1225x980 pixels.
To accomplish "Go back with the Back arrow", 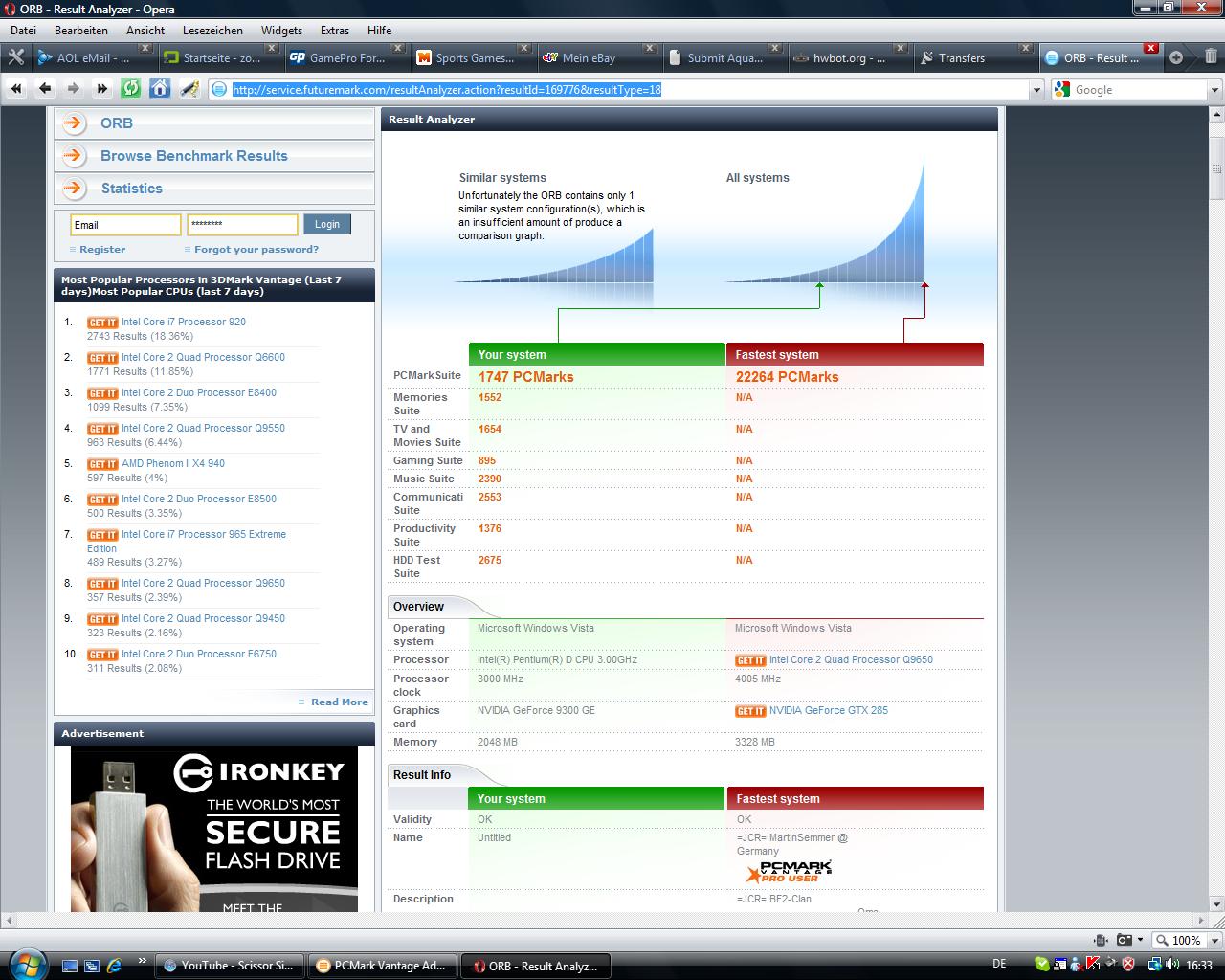I will point(45,89).
